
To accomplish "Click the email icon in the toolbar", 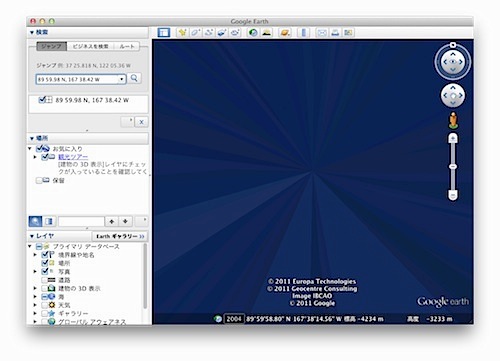I will (322, 33).
